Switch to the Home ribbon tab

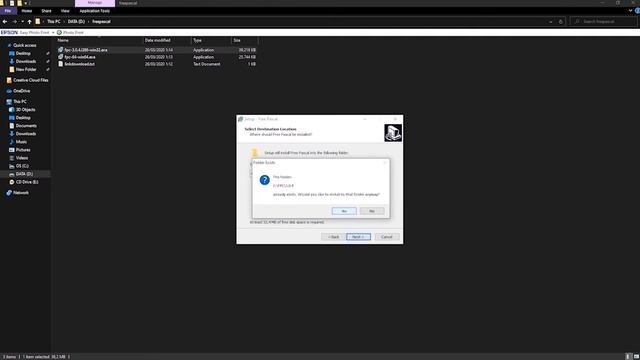click(27, 11)
